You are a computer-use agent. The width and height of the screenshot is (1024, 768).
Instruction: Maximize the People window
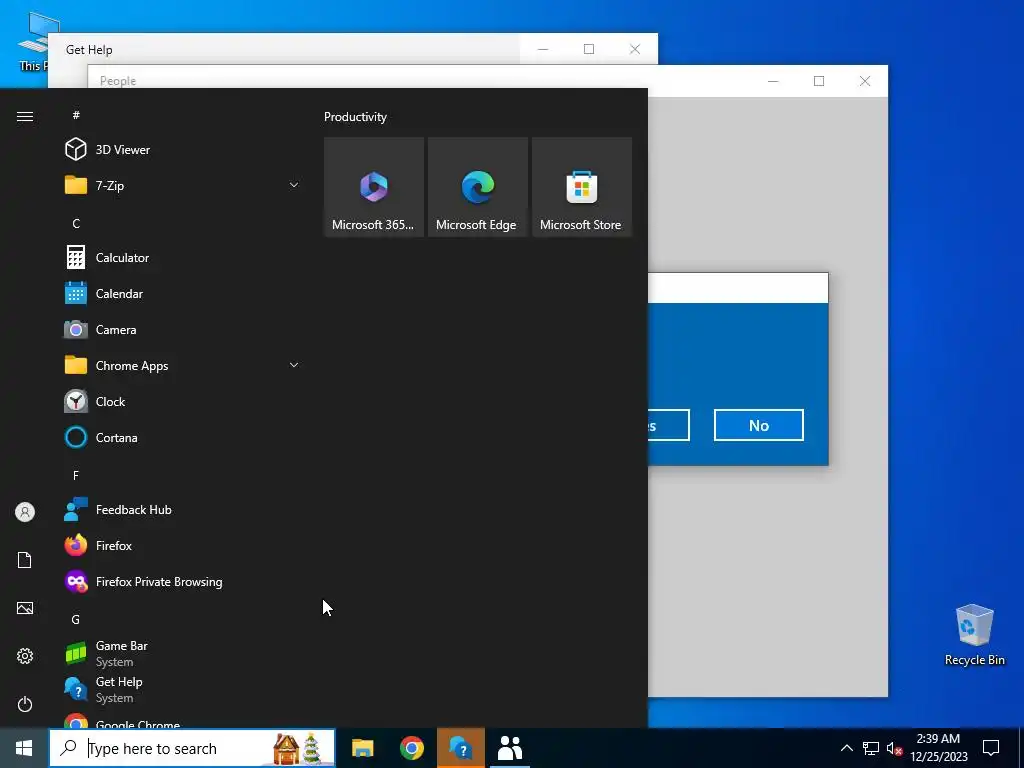click(x=819, y=81)
